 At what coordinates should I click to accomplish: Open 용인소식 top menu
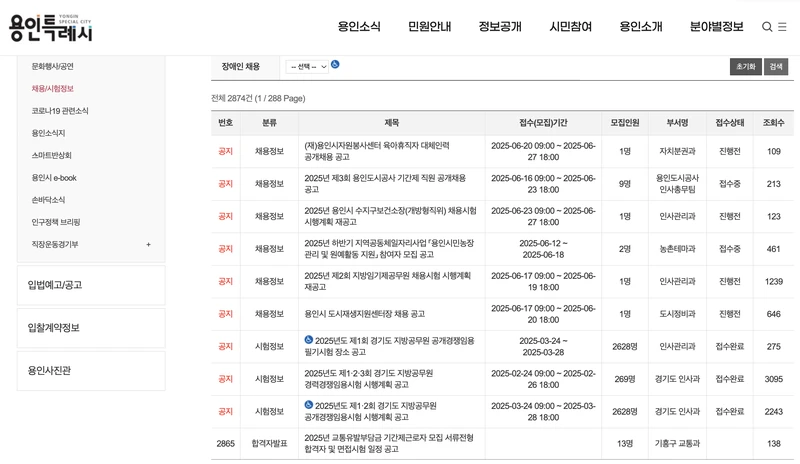click(x=359, y=27)
